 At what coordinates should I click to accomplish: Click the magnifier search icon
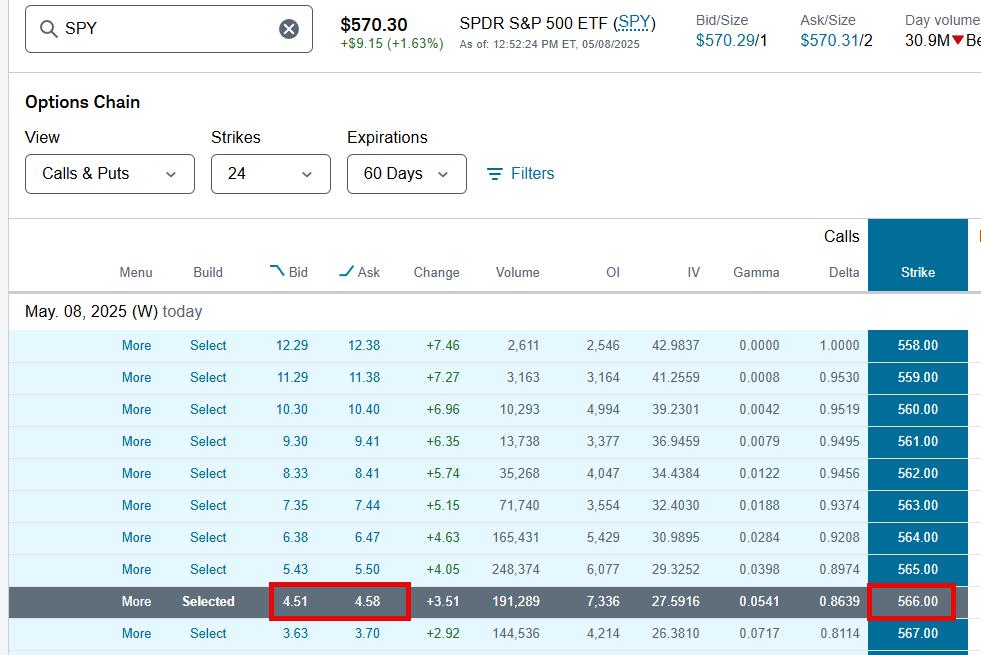pos(48,29)
